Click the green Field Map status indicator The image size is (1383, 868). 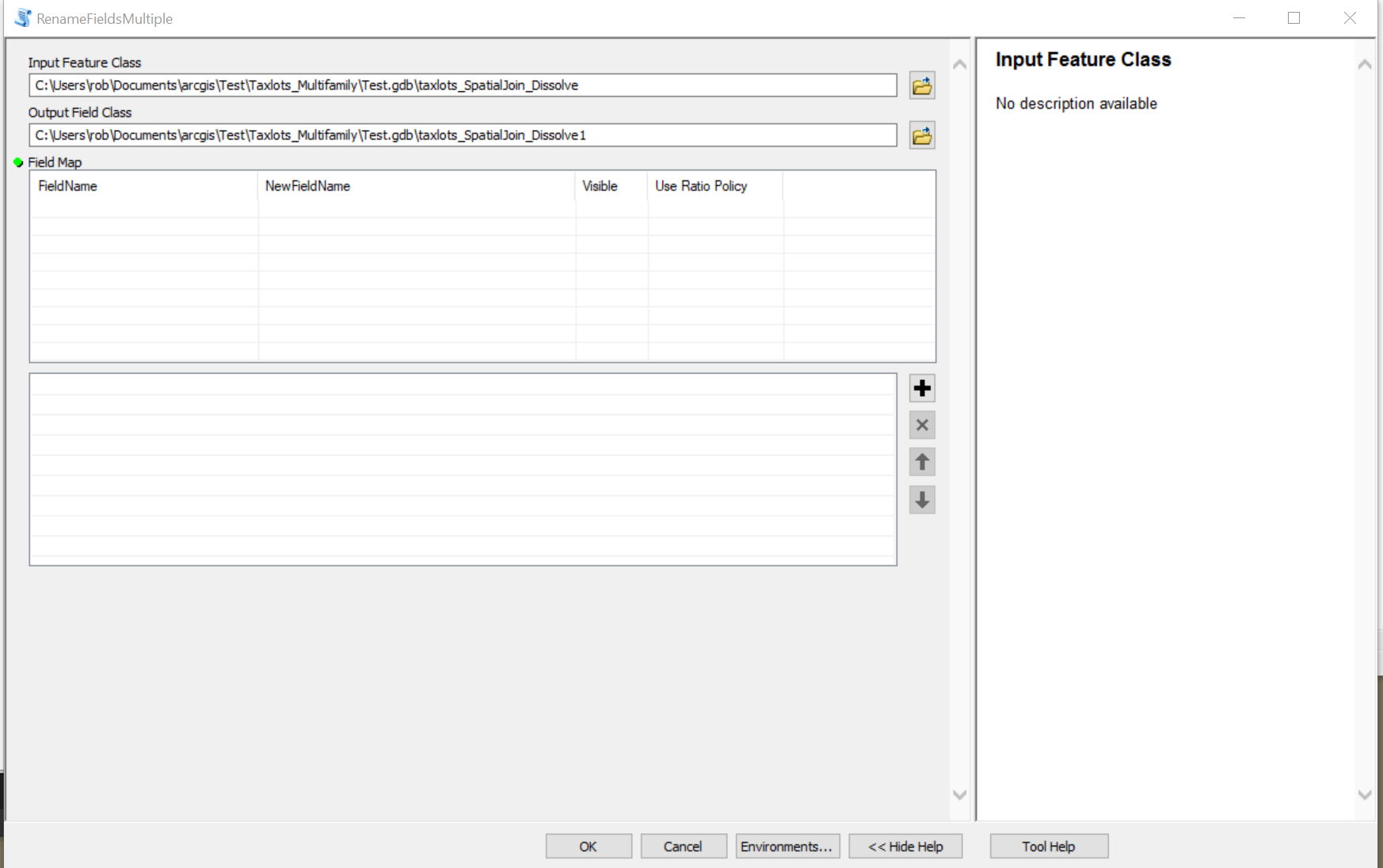click(x=18, y=162)
